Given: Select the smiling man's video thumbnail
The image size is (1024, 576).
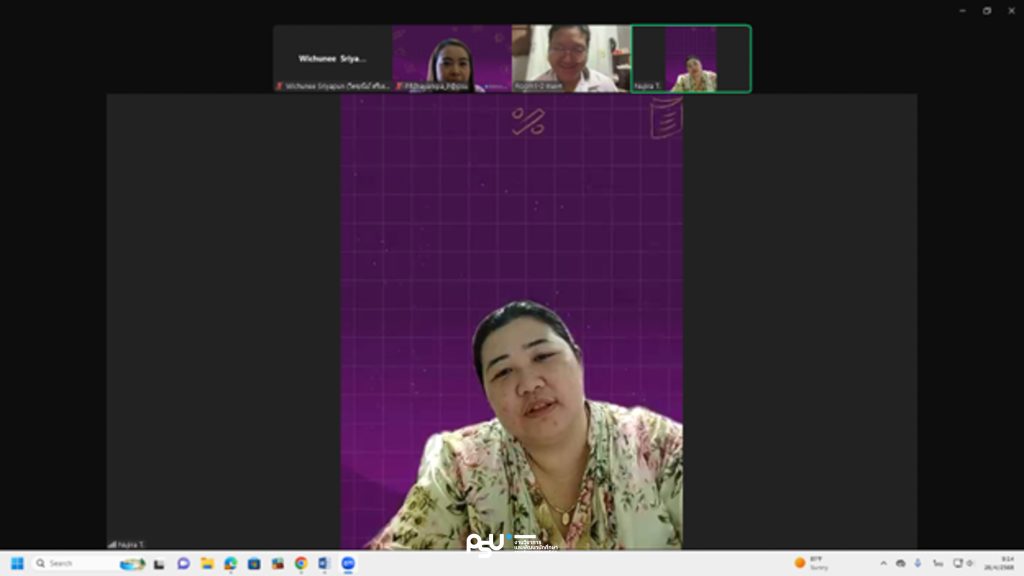Looking at the screenshot, I should tap(571, 59).
